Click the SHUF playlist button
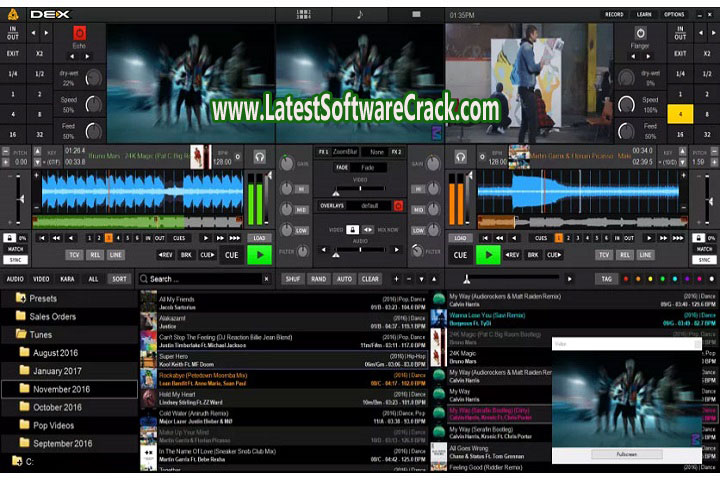The height and width of the screenshot is (480, 720). (292, 279)
